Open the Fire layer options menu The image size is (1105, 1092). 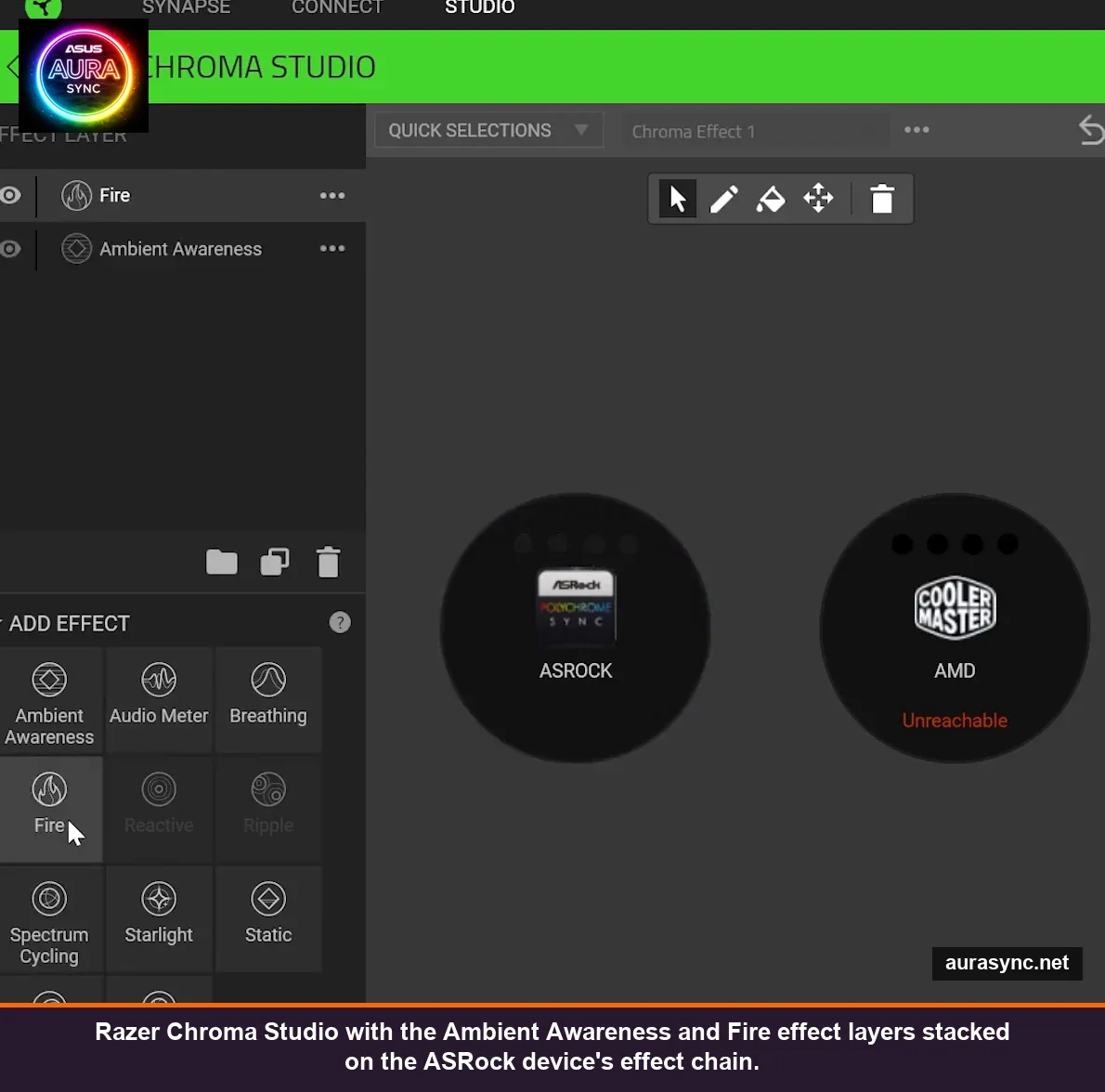pyautogui.click(x=331, y=196)
